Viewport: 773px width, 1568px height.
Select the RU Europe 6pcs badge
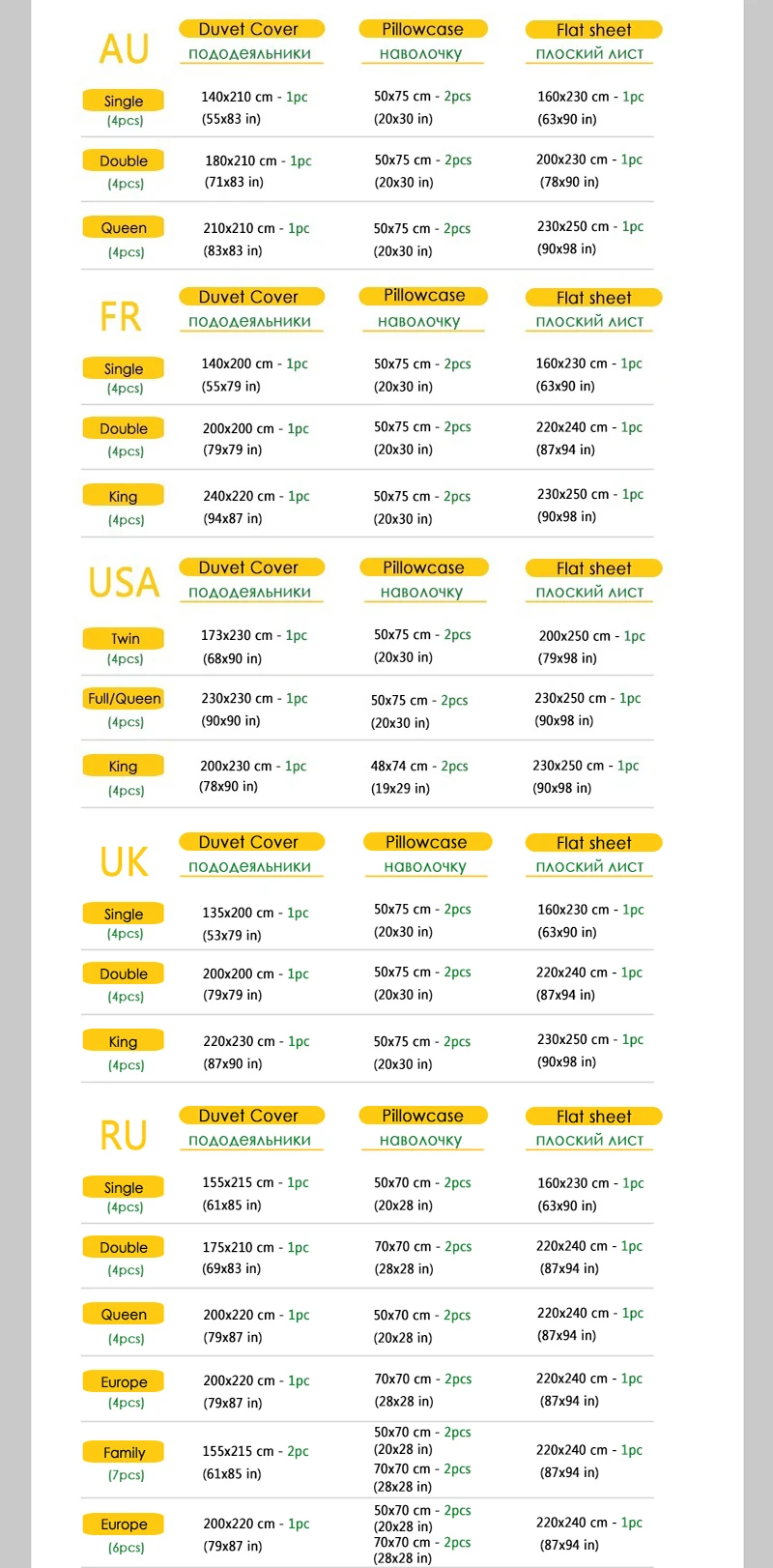[124, 1524]
